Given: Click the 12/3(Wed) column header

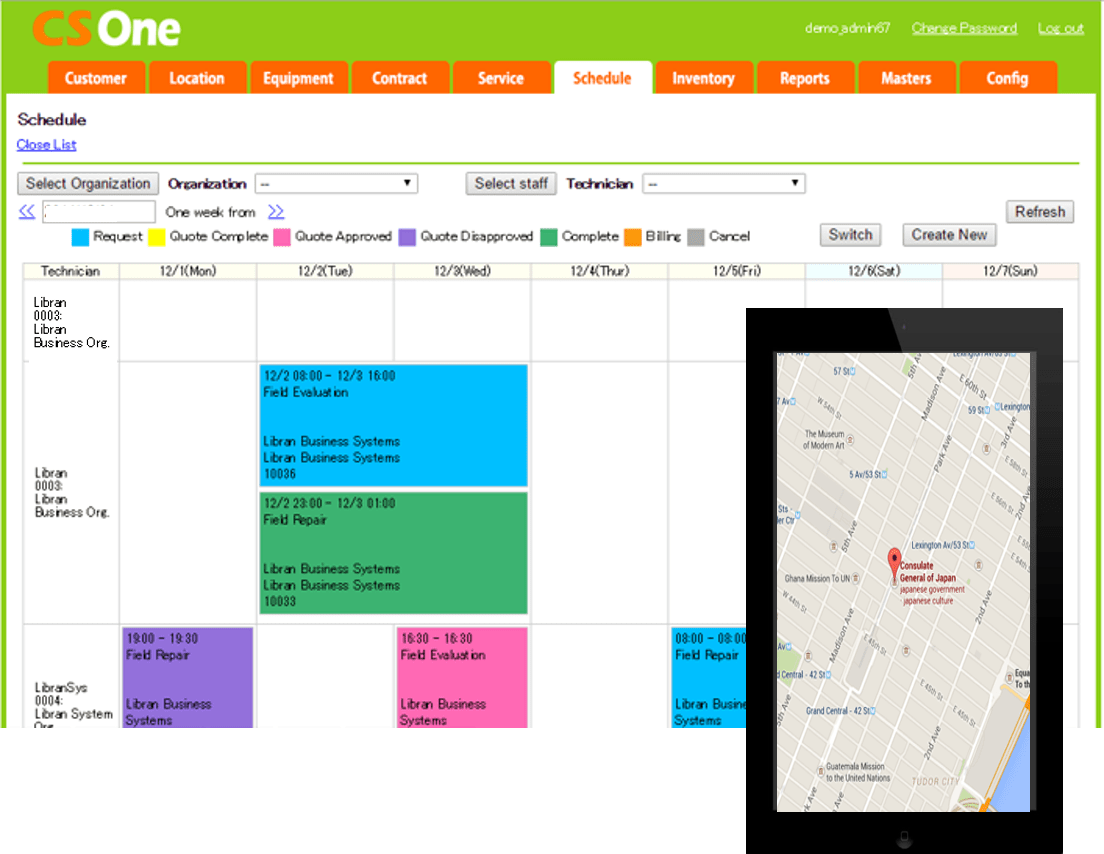Looking at the screenshot, I should click(463, 271).
